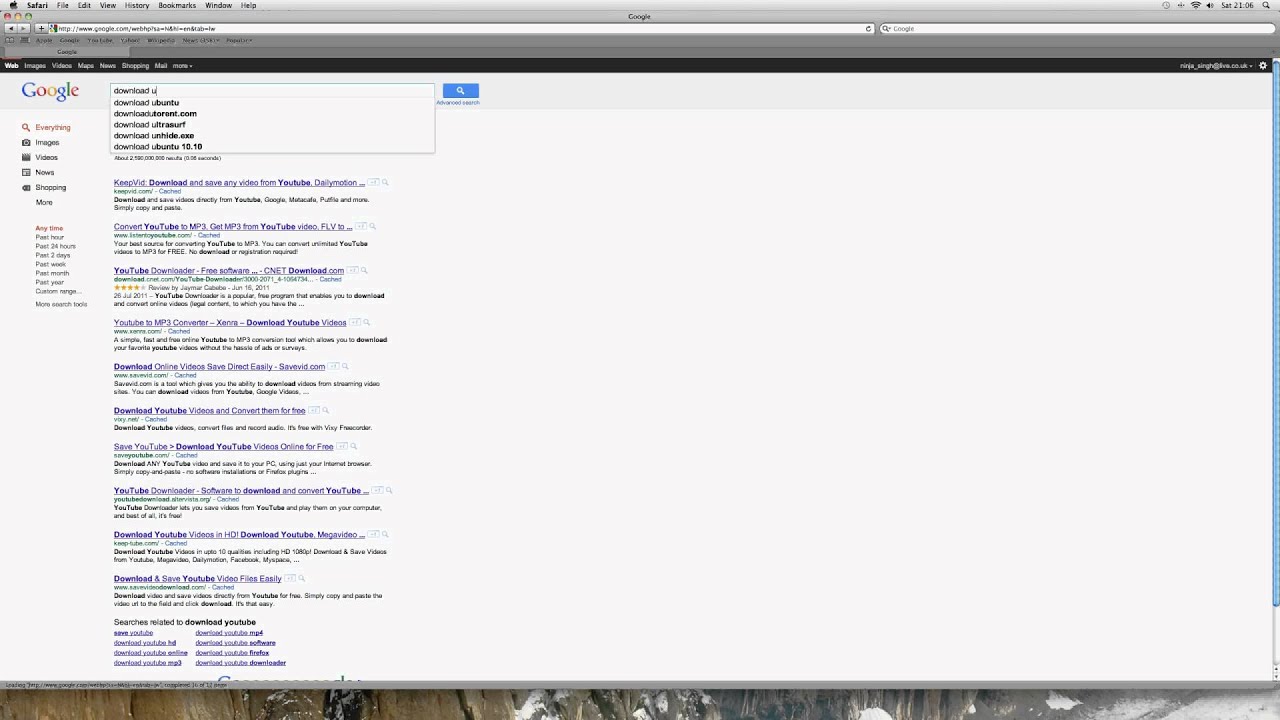The width and height of the screenshot is (1280, 720).
Task: Click the magnifier preview icon beside Convert YouTube to MP3
Action: 372,226
